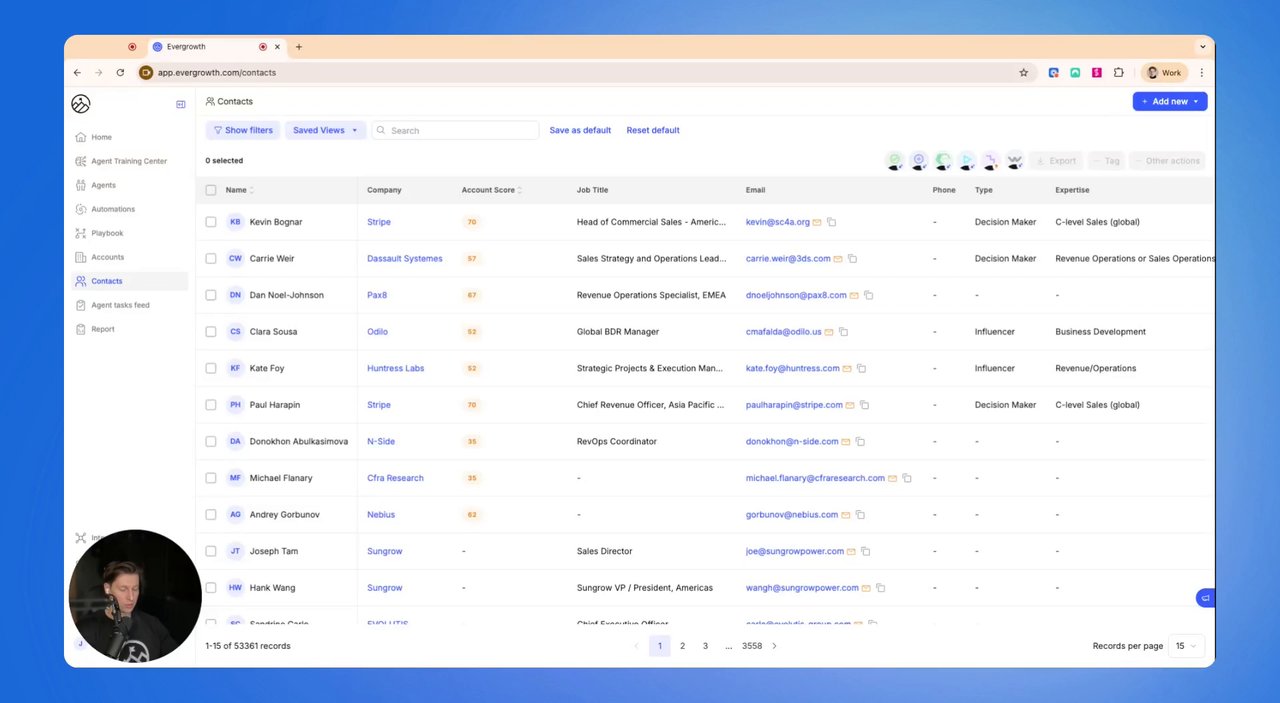The height and width of the screenshot is (703, 1280).
Task: Toggle the select-all contacts checkbox
Action: click(x=211, y=190)
